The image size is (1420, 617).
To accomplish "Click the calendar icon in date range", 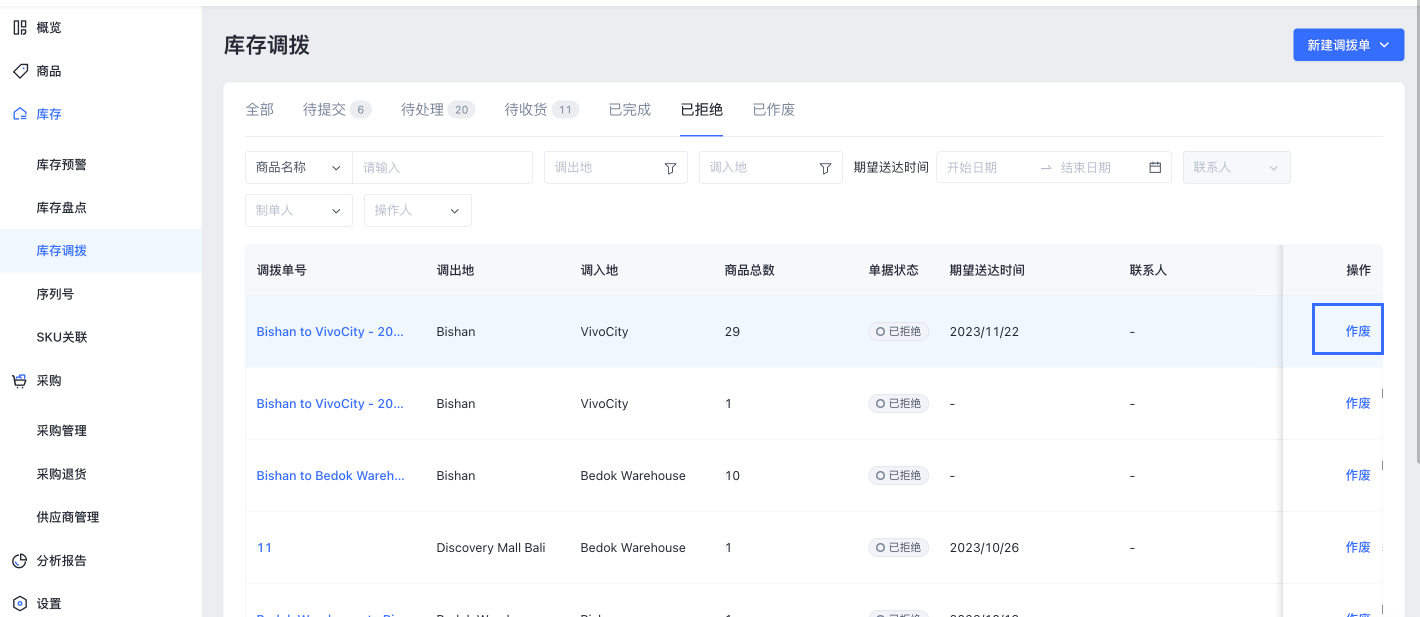I will [x=1155, y=168].
